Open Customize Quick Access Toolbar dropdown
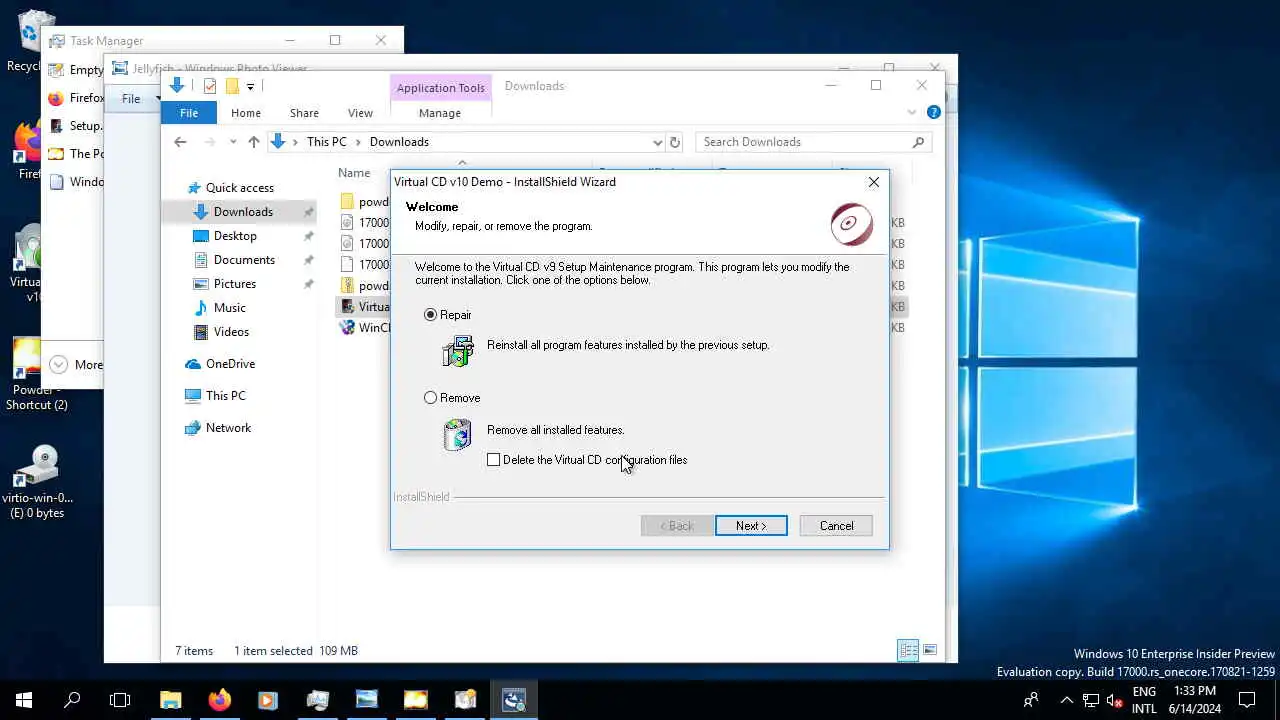1280x720 pixels. (251, 87)
